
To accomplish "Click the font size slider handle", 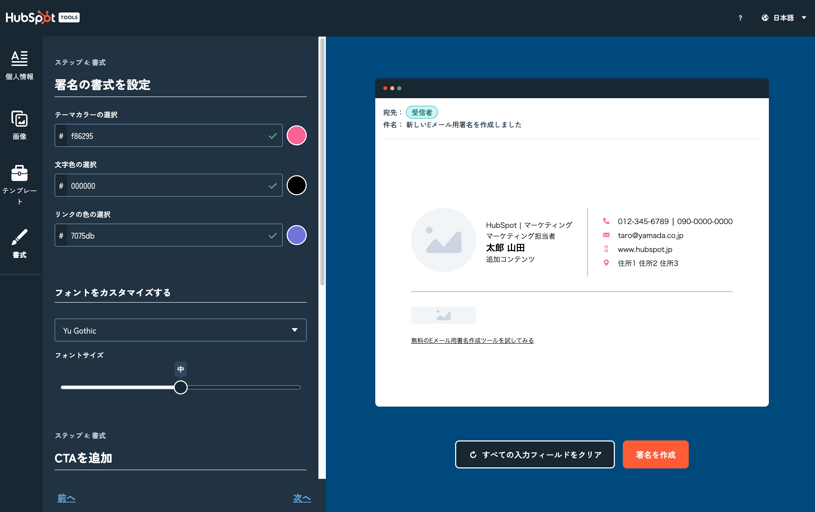I will pos(180,387).
